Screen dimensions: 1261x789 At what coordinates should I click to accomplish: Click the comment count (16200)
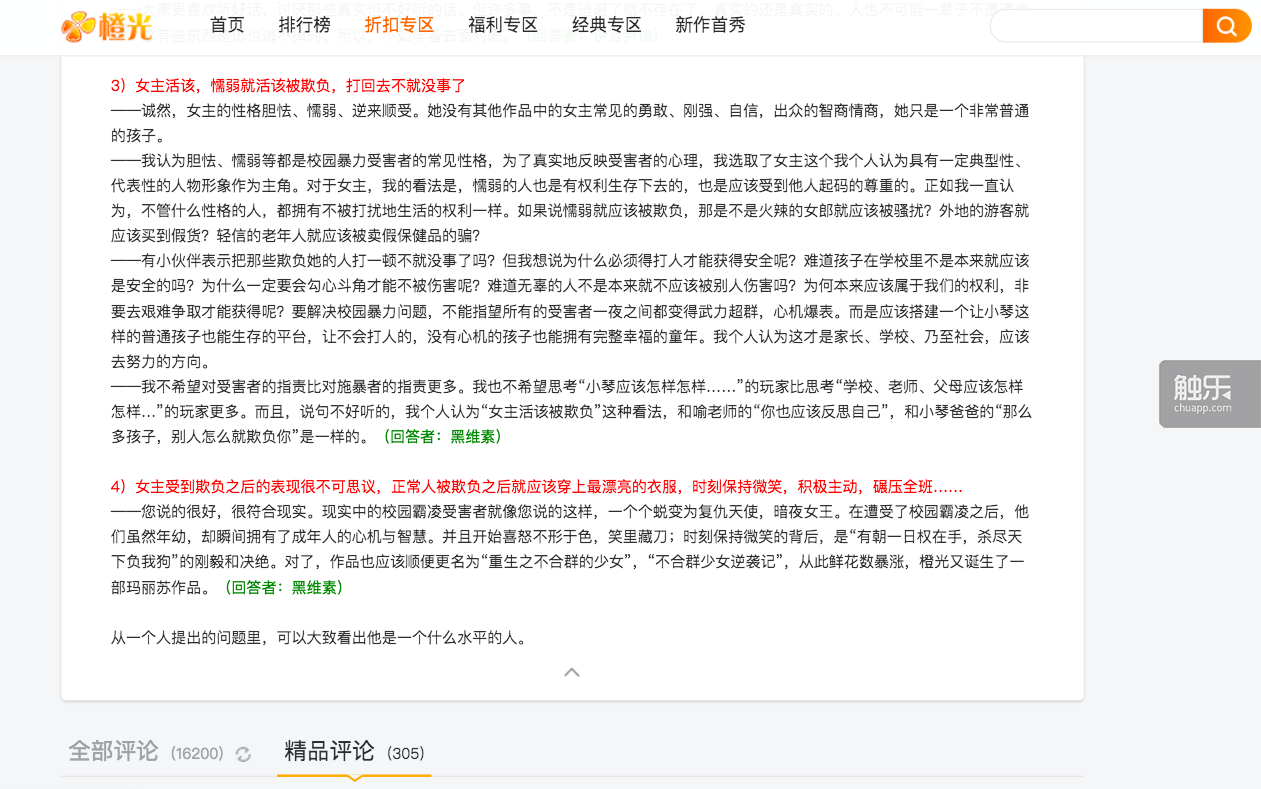197,753
